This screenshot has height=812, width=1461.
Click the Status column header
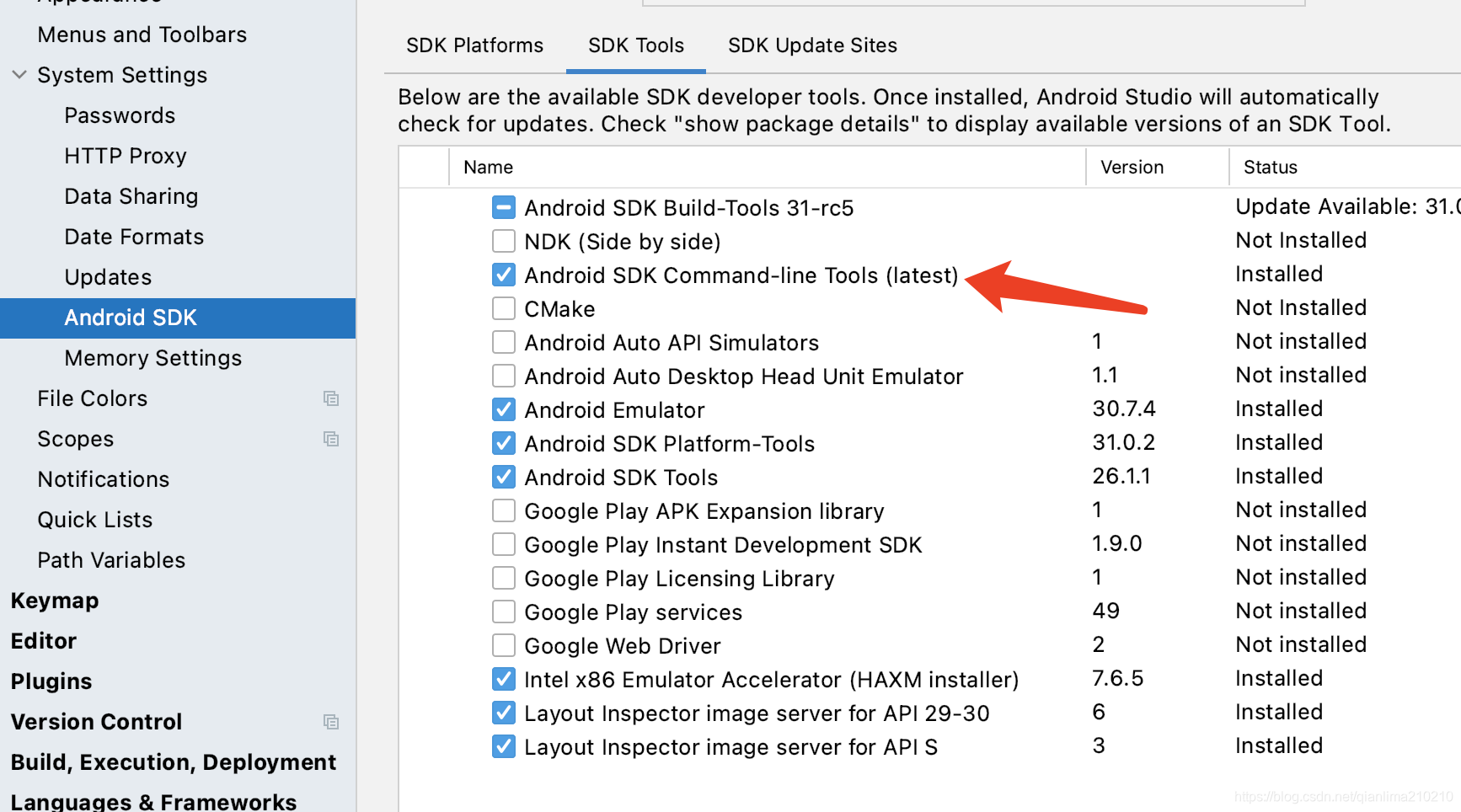coord(1271,167)
